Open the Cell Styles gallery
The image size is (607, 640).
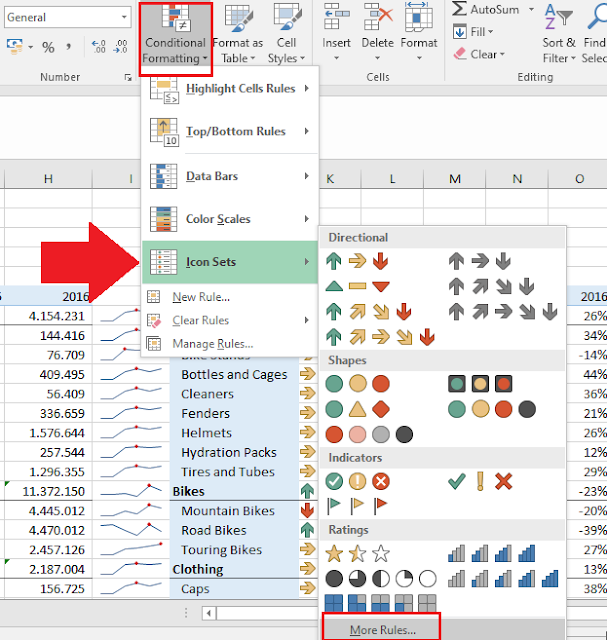288,36
